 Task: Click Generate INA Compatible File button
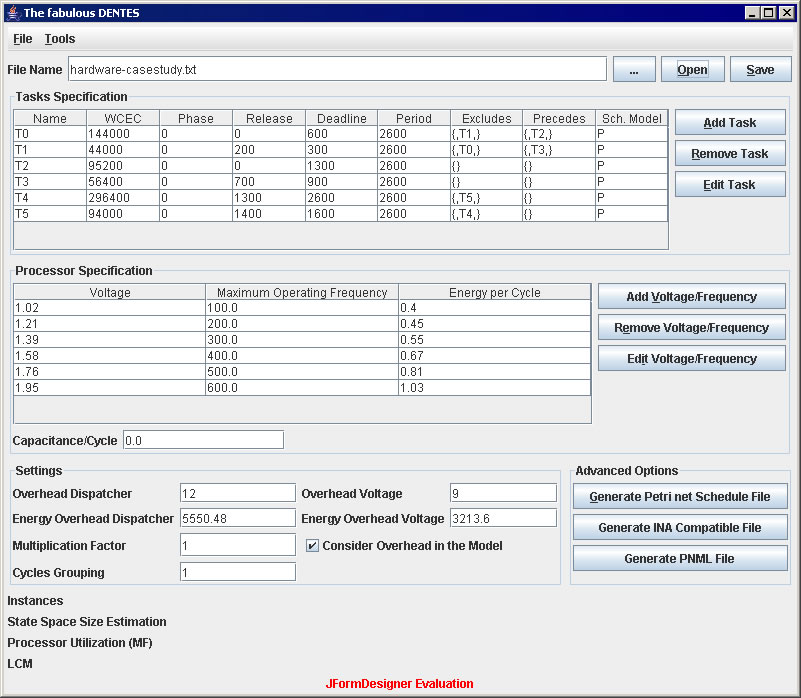[x=680, y=527]
